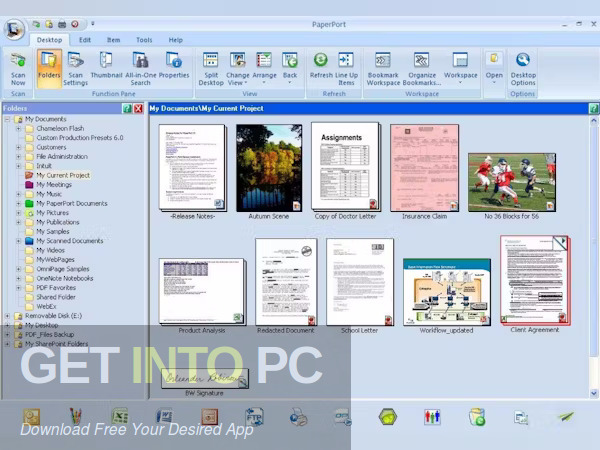Send to FTP in the Send To bar
Viewport: 600px width, 450px height.
tap(254, 417)
